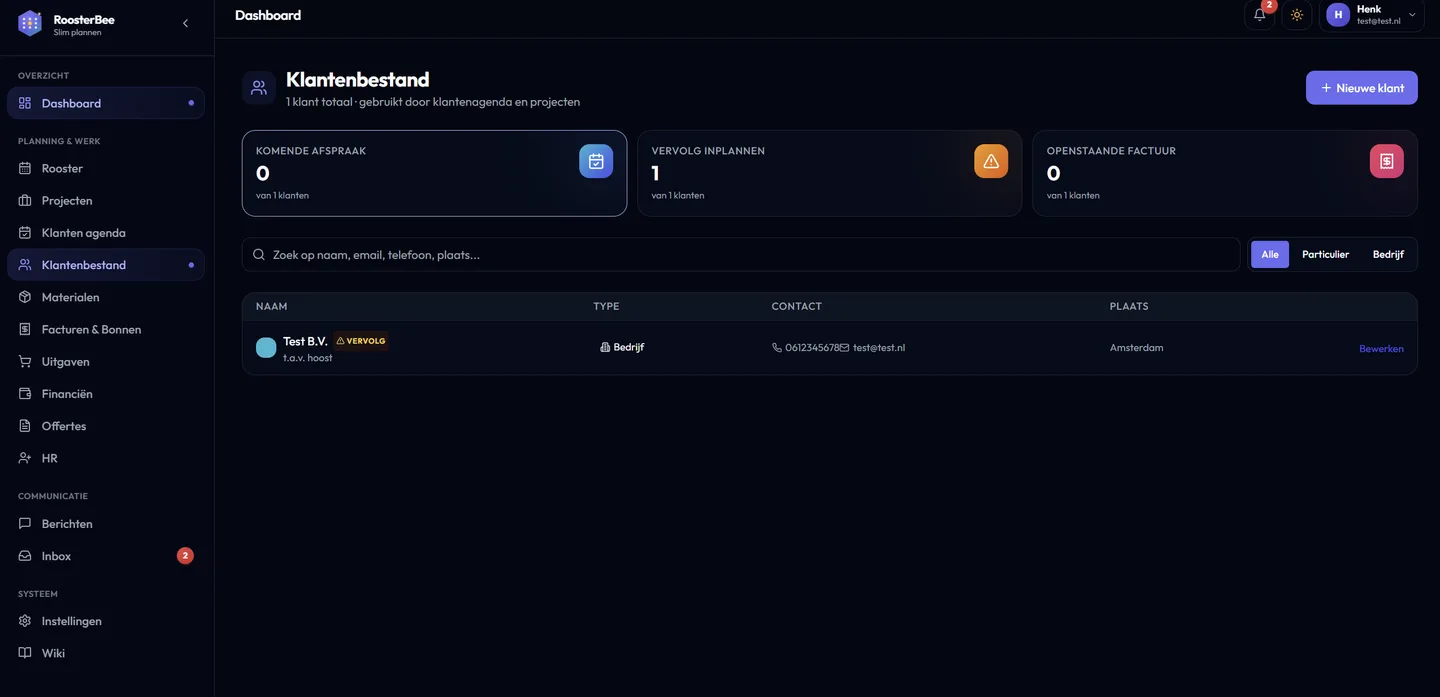Click the Financiën wallet icon

[25, 394]
